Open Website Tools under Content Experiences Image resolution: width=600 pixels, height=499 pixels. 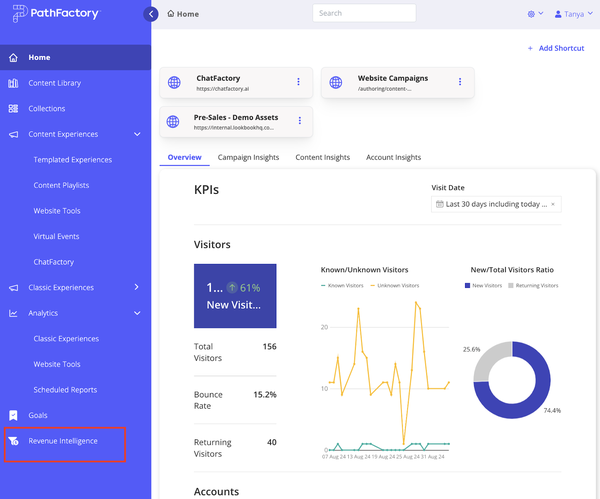coord(57,211)
